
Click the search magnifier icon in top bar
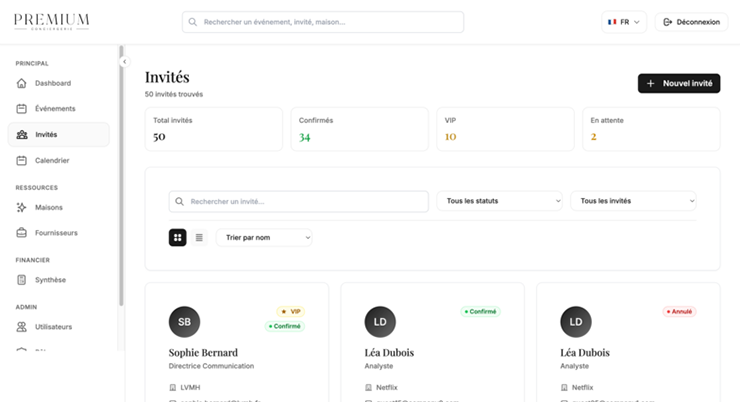[194, 22]
